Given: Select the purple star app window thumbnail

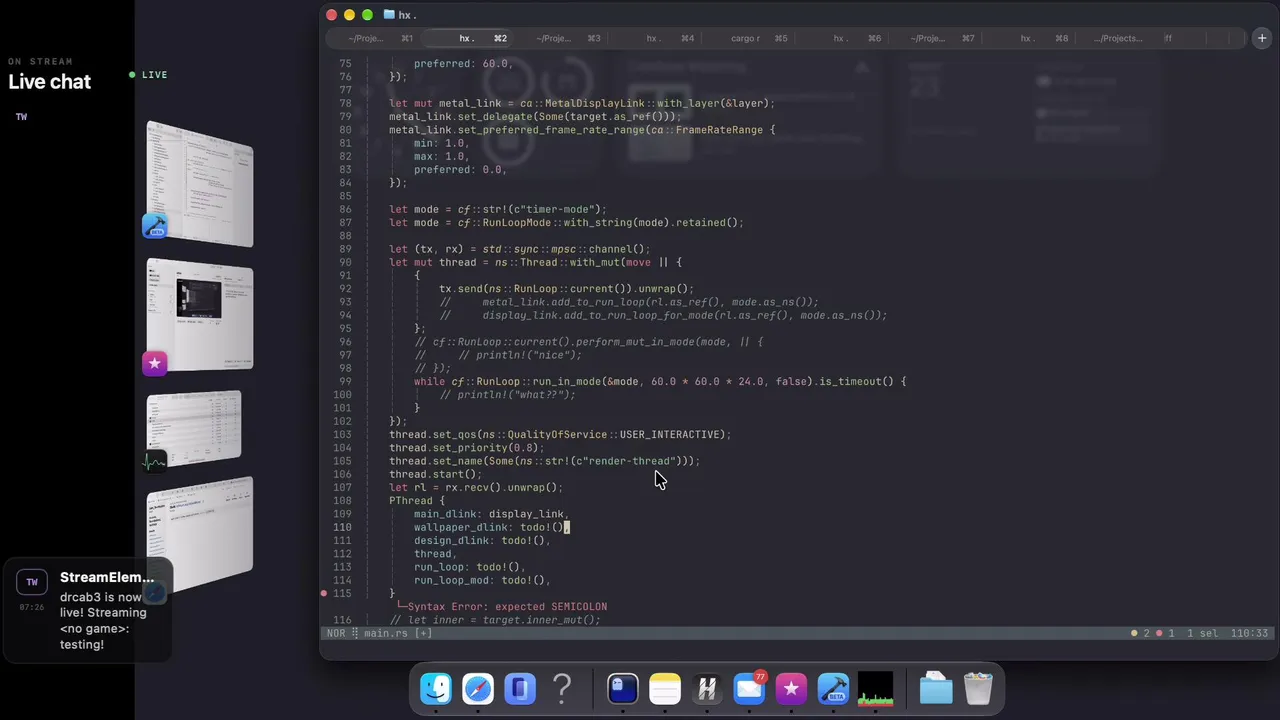Looking at the screenshot, I should pos(200,315).
